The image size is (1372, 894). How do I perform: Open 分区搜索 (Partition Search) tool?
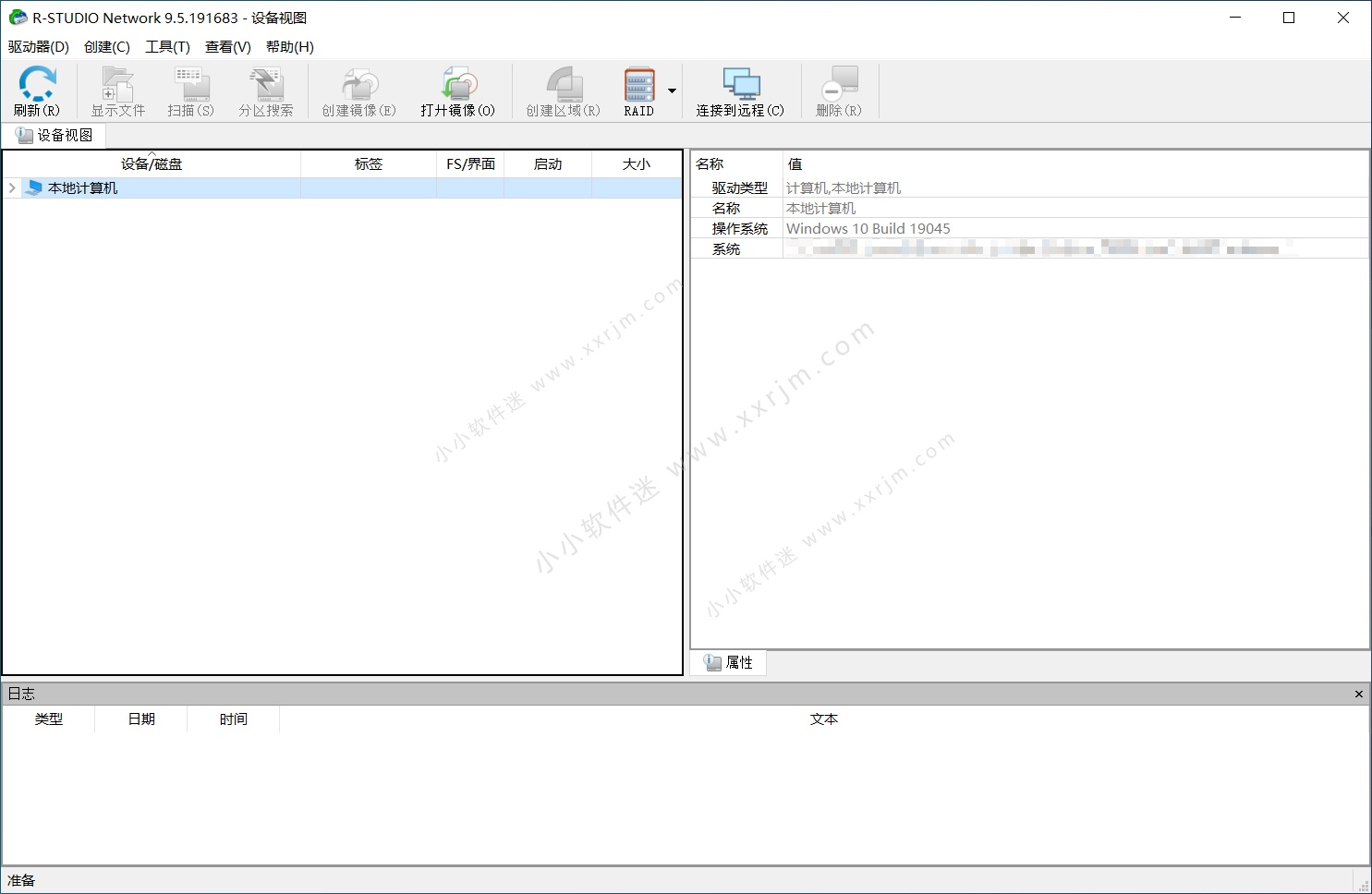(x=266, y=90)
